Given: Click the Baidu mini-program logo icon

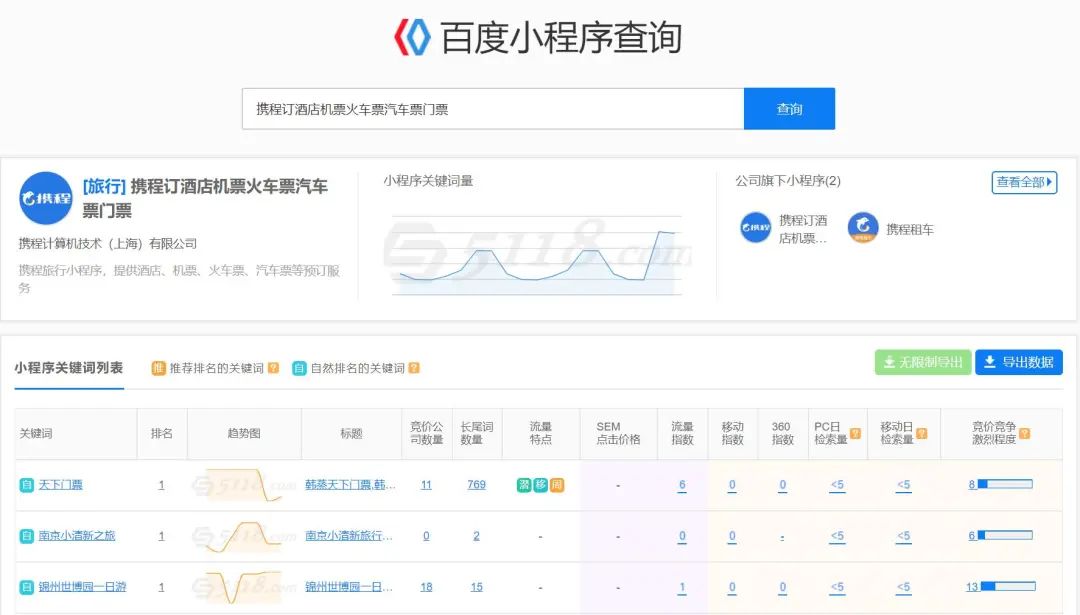Looking at the screenshot, I should tap(412, 37).
